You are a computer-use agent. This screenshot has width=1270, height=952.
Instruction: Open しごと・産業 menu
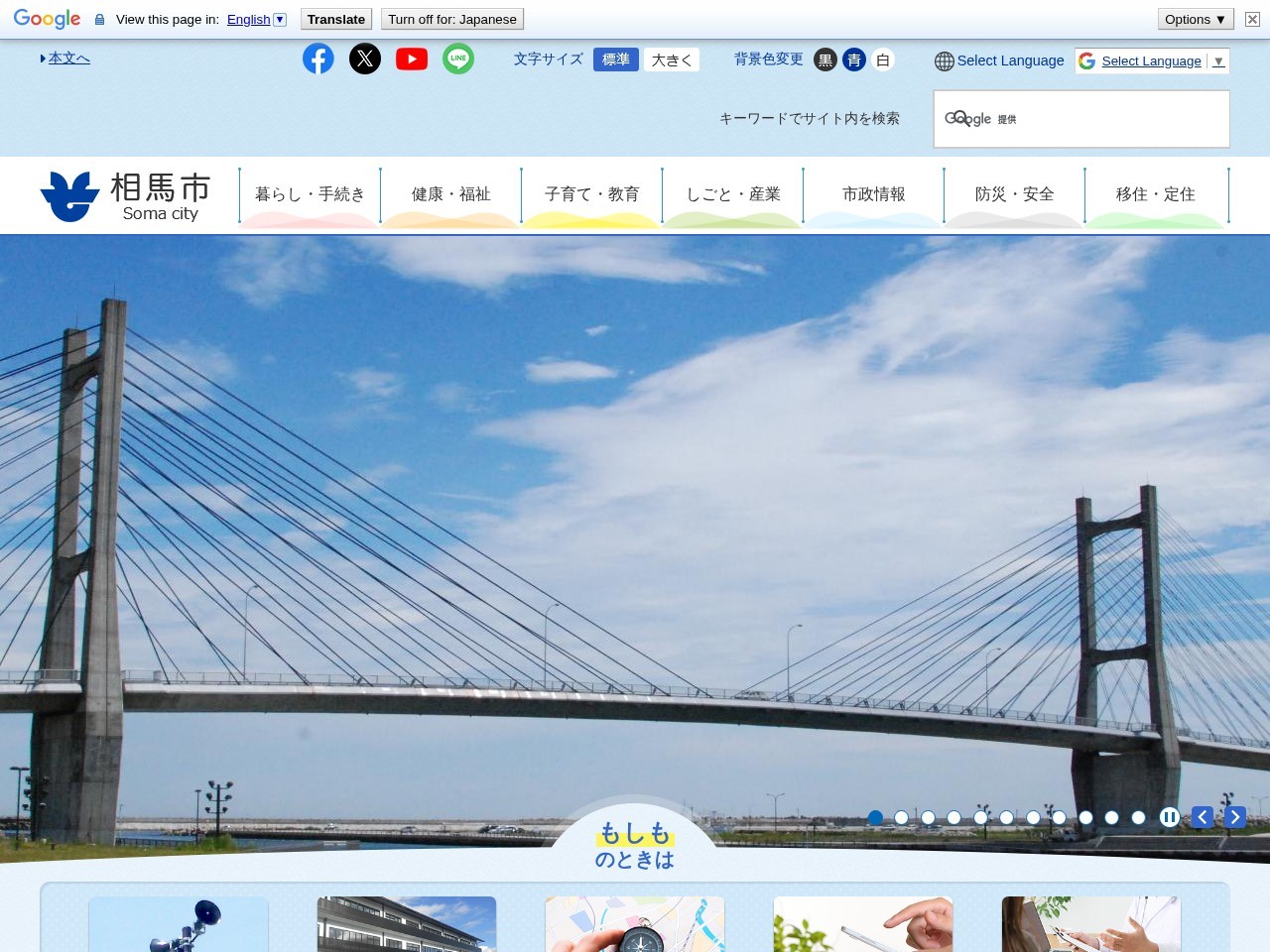[x=733, y=195]
